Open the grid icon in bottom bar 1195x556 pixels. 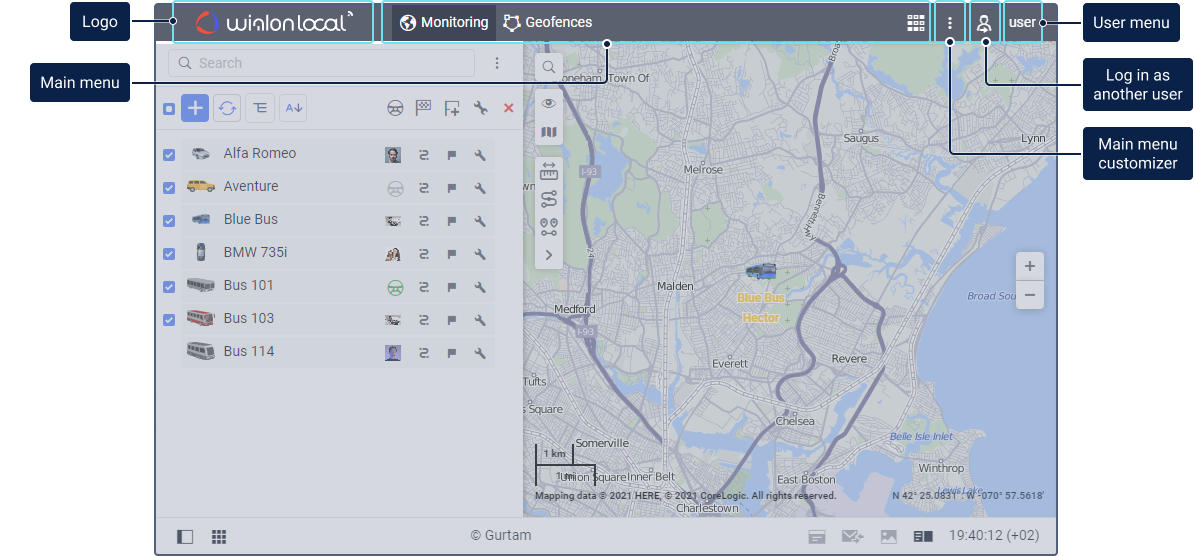click(219, 537)
